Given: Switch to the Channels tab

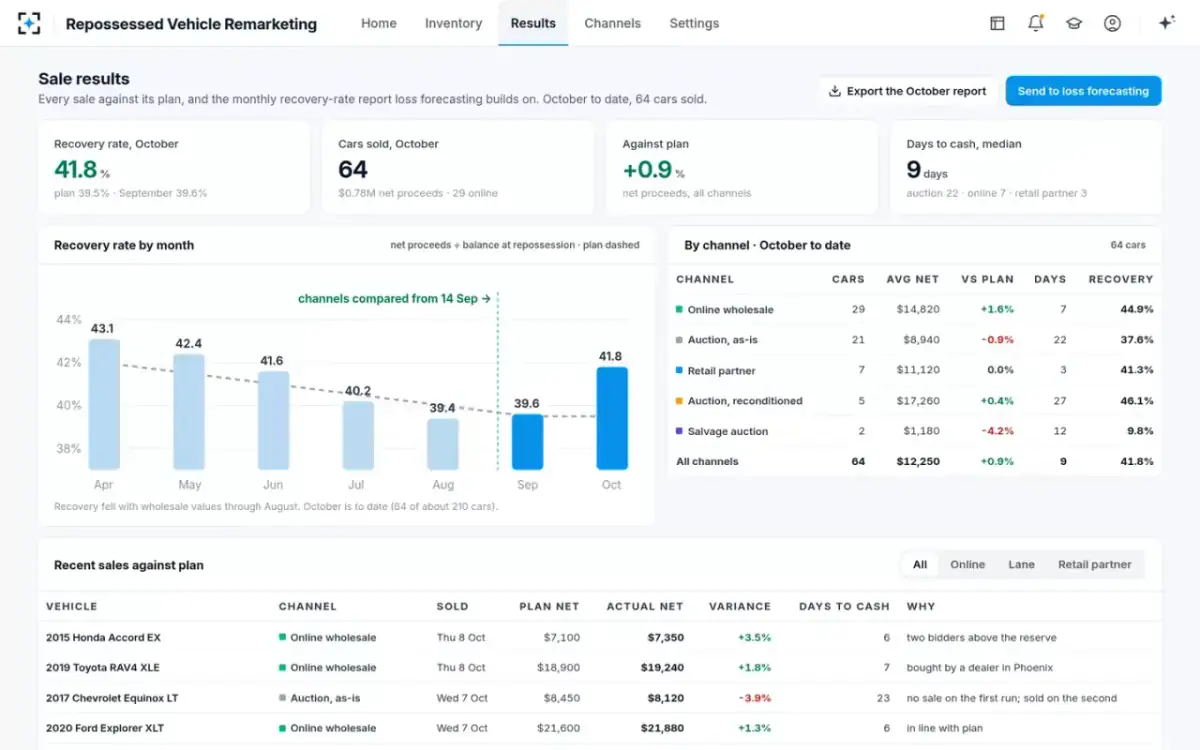Looking at the screenshot, I should (x=613, y=23).
